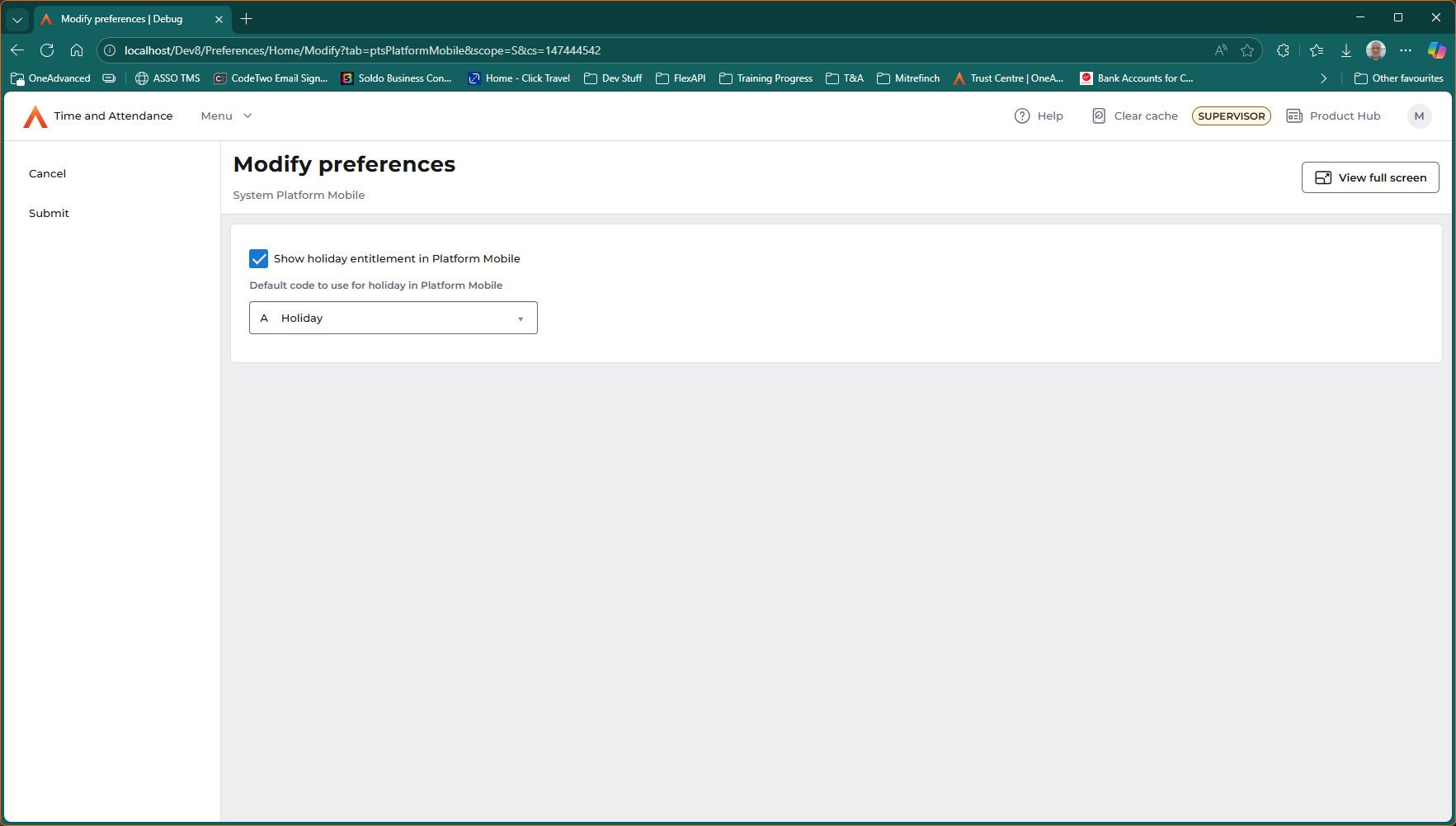Close the Modify preferences tab
This screenshot has height=826, width=1456.
219,19
